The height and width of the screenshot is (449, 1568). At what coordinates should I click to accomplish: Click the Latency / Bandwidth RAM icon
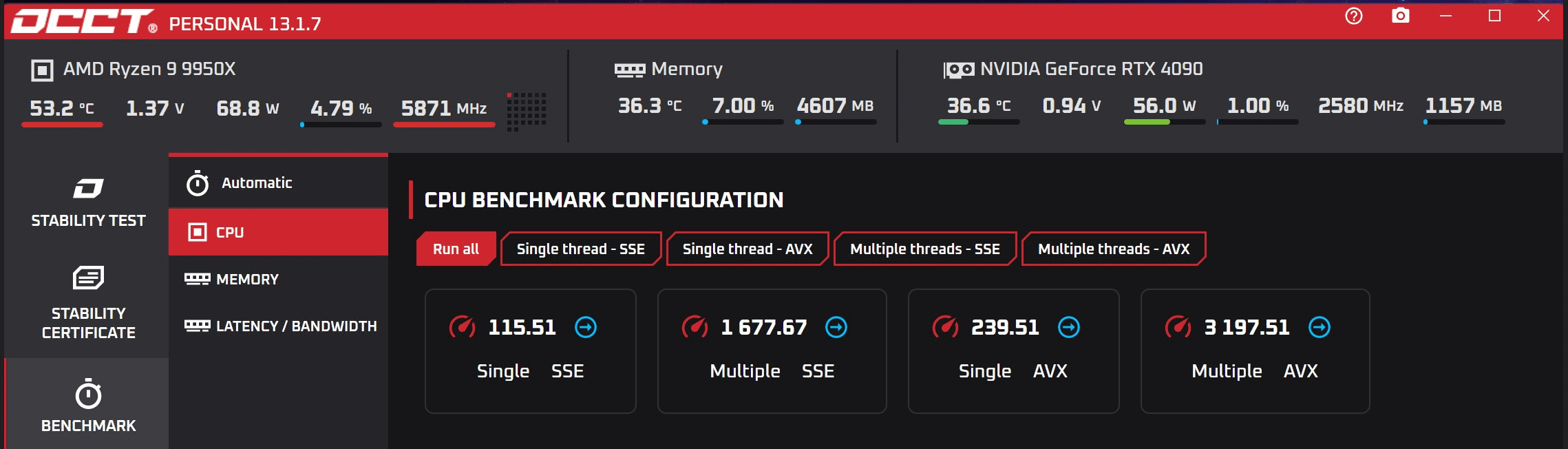point(197,326)
